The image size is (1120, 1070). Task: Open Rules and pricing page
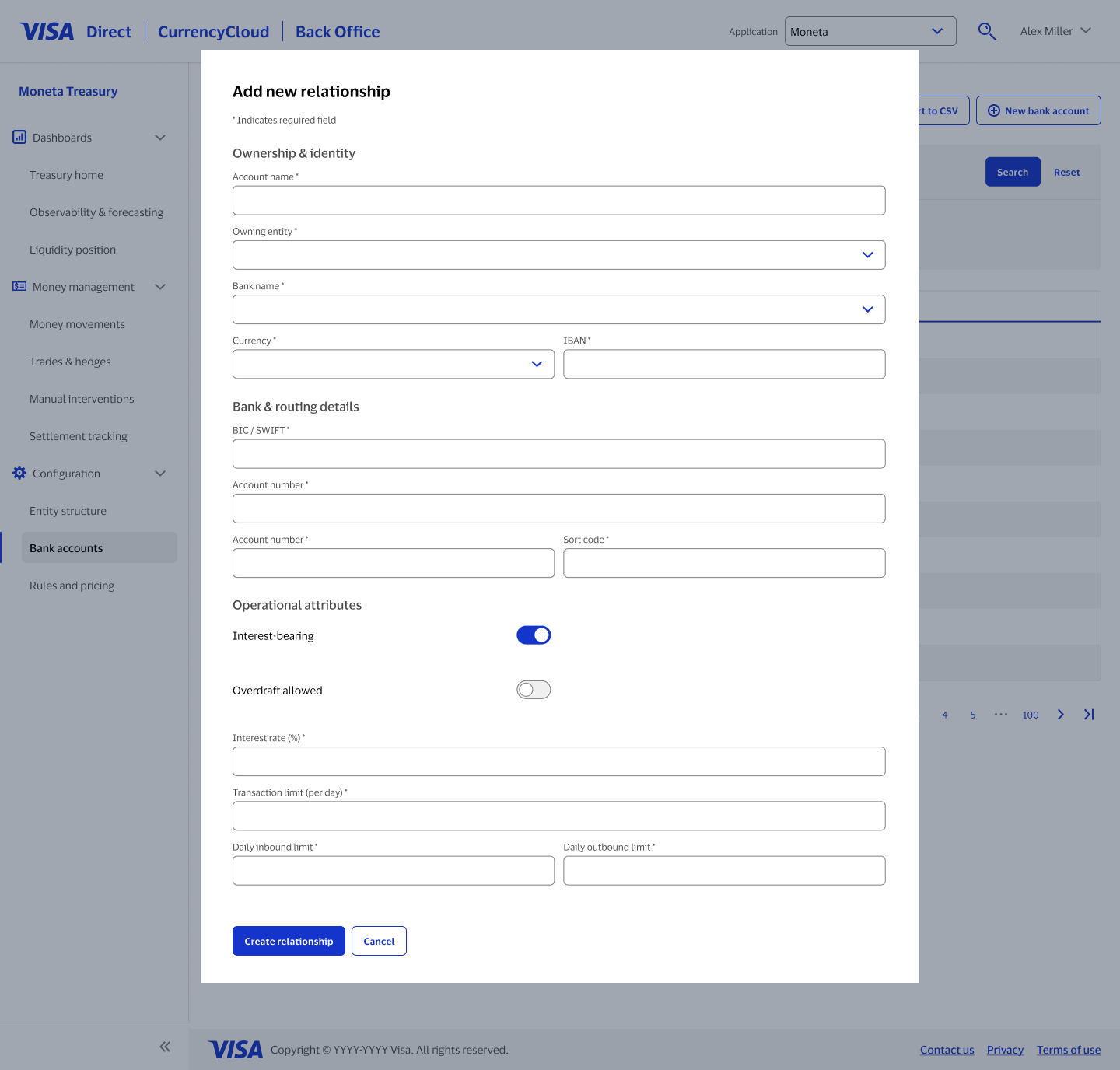72,586
